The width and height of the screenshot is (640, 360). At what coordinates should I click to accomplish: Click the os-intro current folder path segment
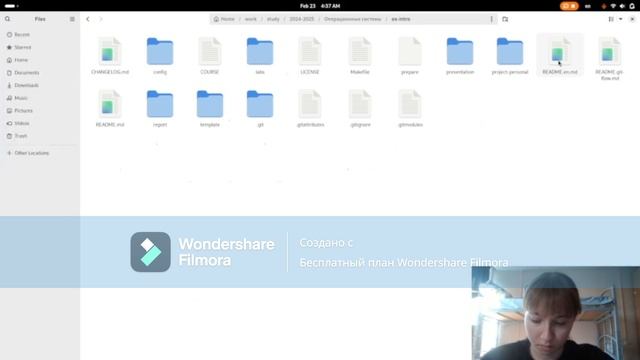point(401,19)
